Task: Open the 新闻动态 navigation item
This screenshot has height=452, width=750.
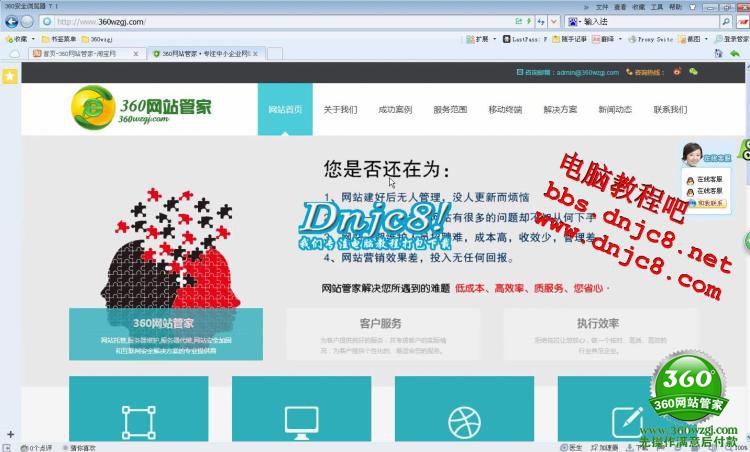Action: pyautogui.click(x=615, y=109)
